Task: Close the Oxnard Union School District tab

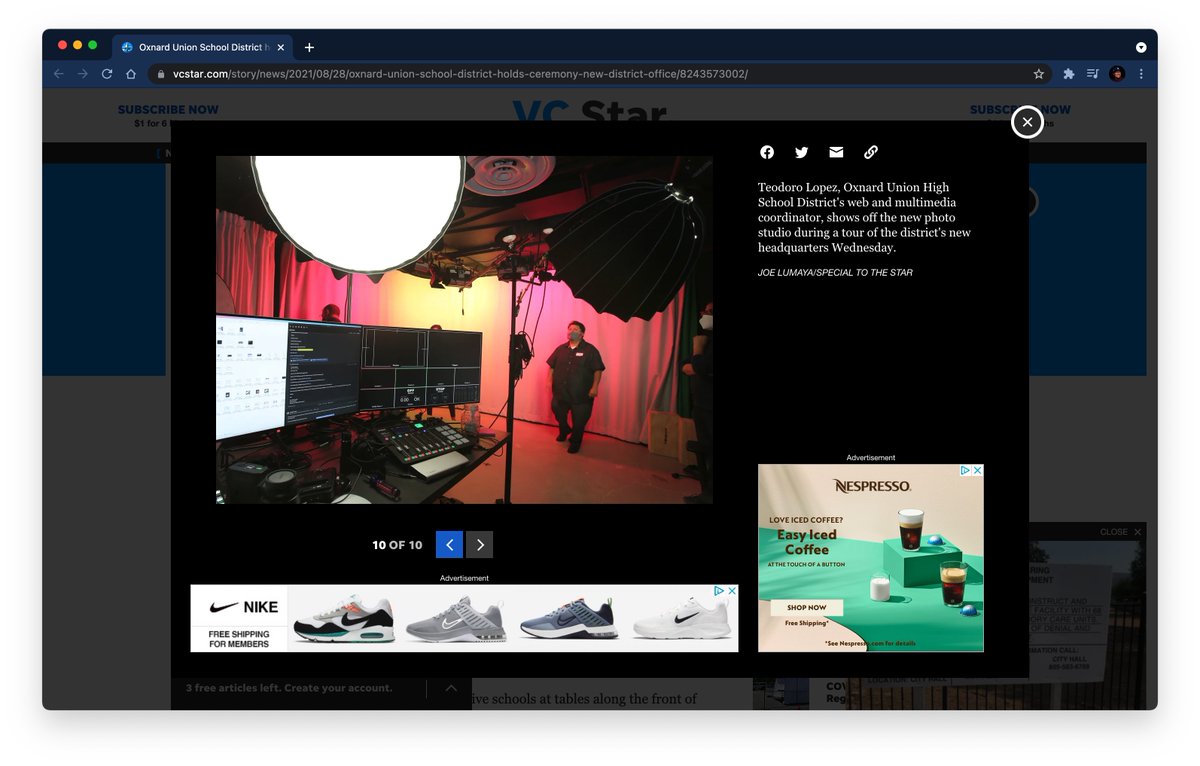Action: 281,47
